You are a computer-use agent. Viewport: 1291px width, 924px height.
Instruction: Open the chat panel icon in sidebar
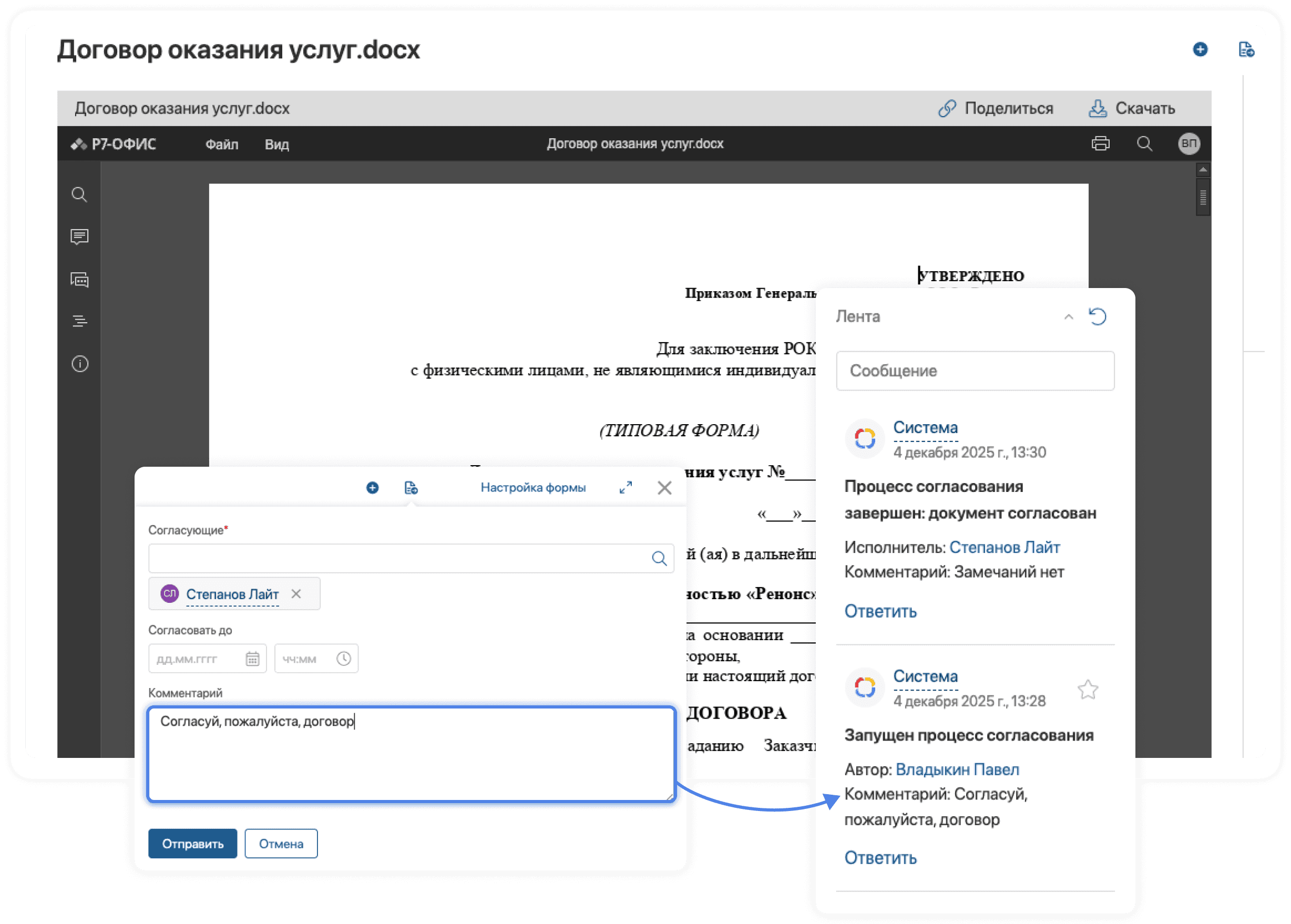point(79,280)
